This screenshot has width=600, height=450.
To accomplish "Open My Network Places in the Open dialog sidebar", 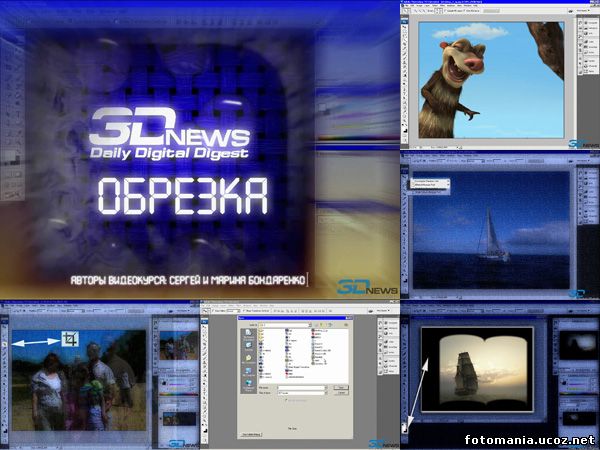I will point(248,386).
